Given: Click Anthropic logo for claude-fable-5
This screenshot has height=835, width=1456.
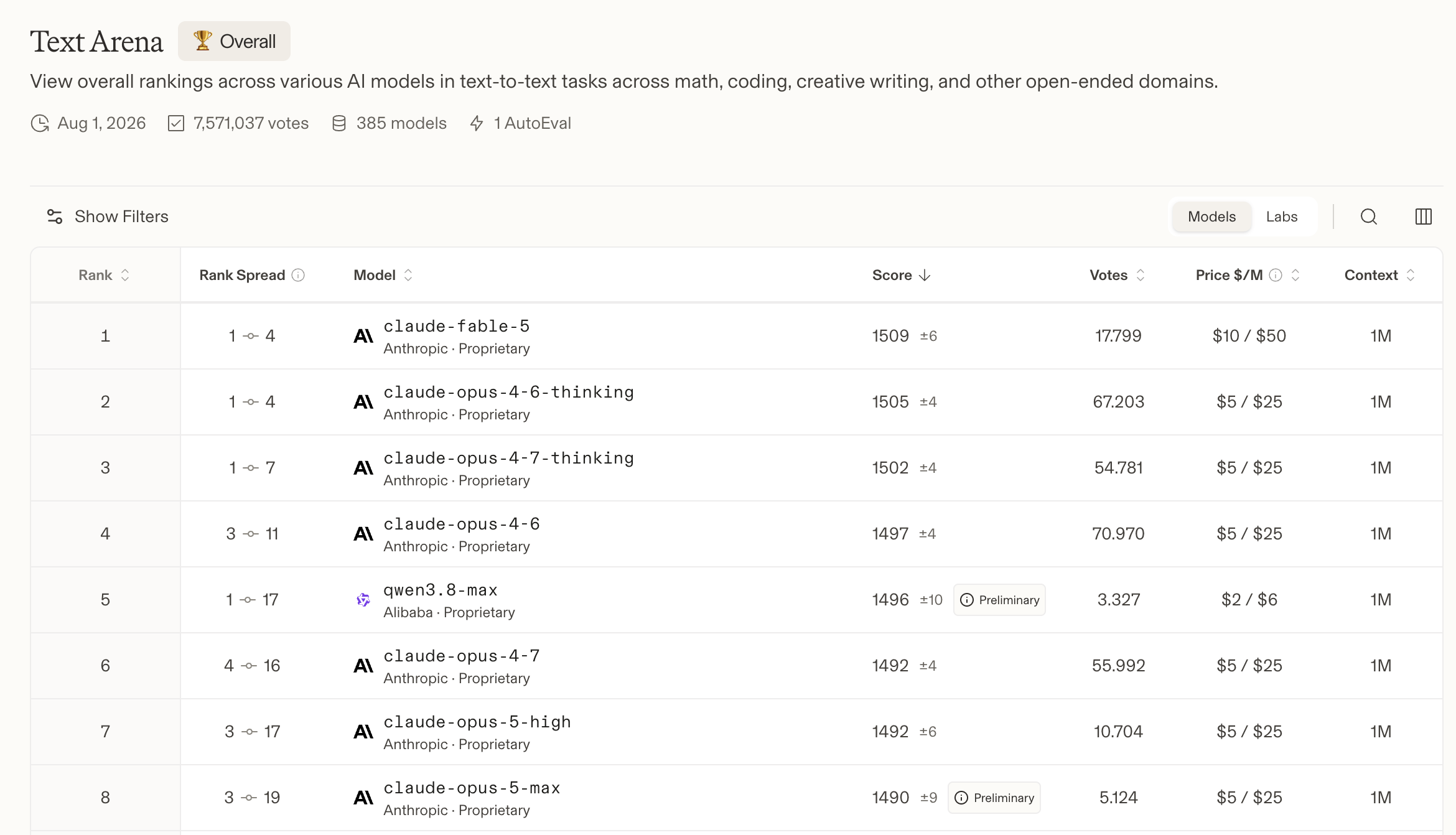Looking at the screenshot, I should click(x=363, y=336).
